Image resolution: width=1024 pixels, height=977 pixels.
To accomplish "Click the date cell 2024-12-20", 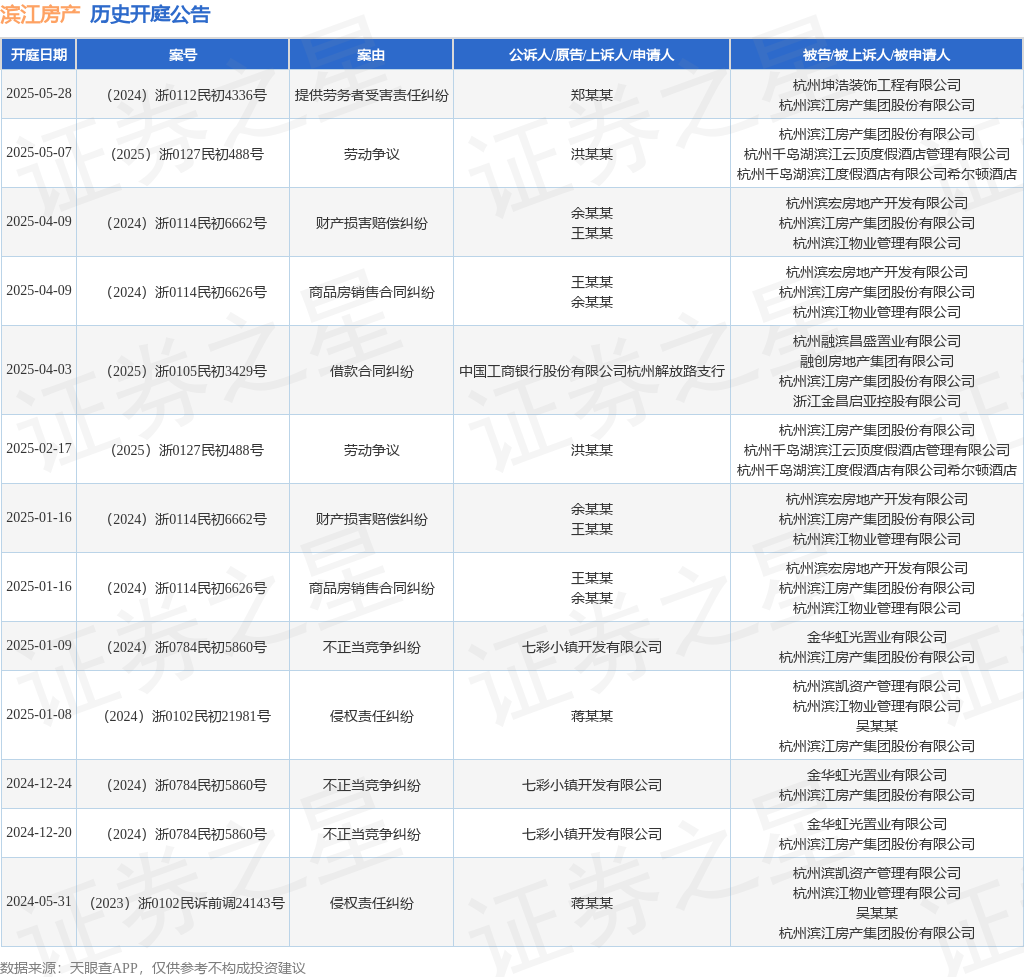I will pyautogui.click(x=39, y=832).
